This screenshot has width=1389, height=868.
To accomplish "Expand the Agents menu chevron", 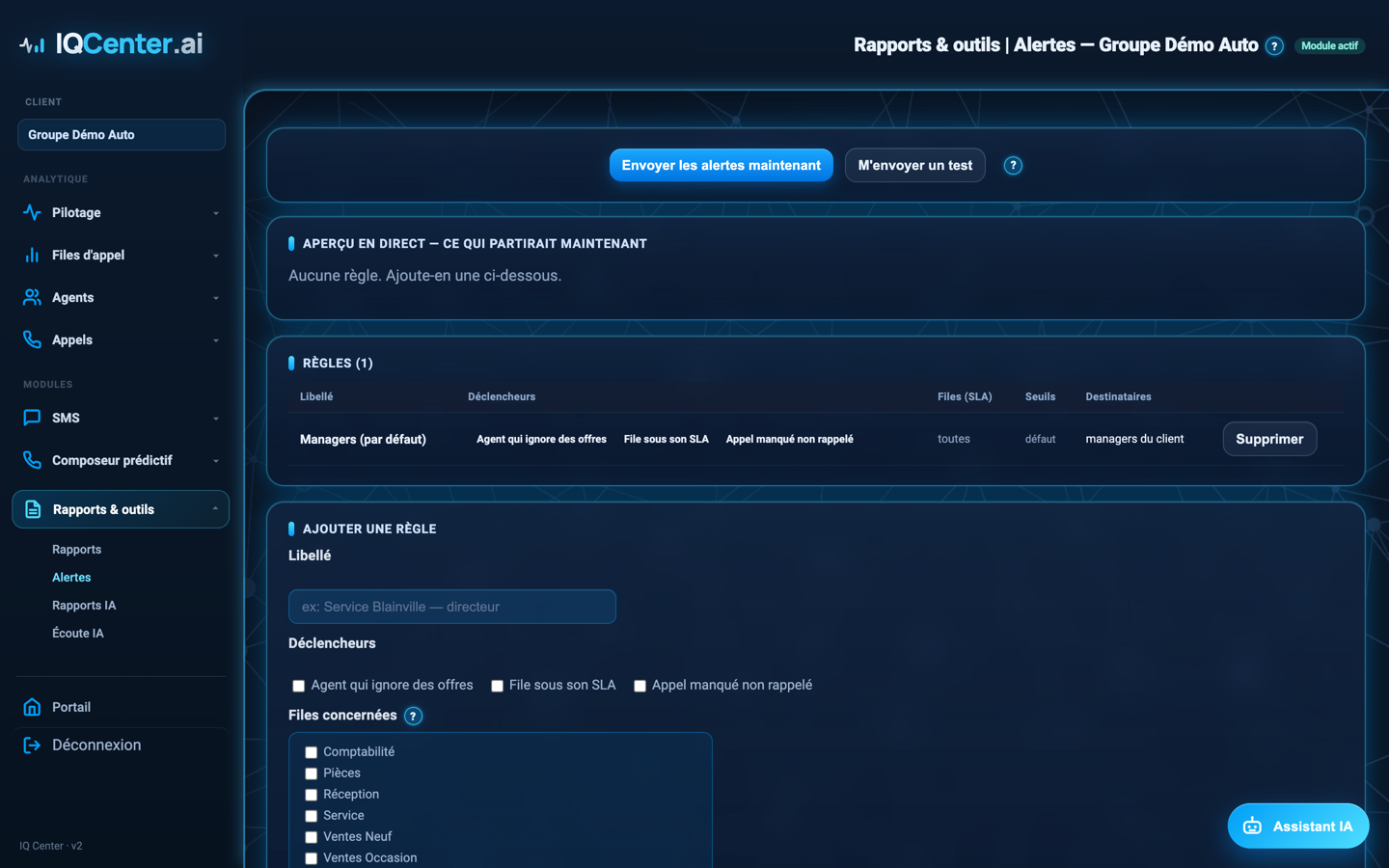I will [x=216, y=298].
